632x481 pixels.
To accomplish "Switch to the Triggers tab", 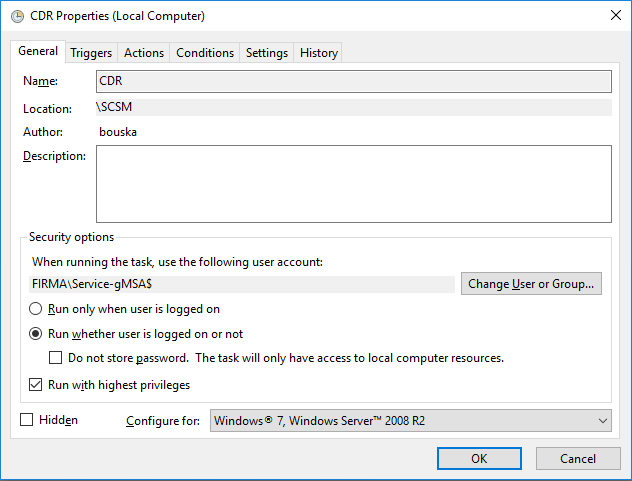I will pyautogui.click(x=92, y=53).
